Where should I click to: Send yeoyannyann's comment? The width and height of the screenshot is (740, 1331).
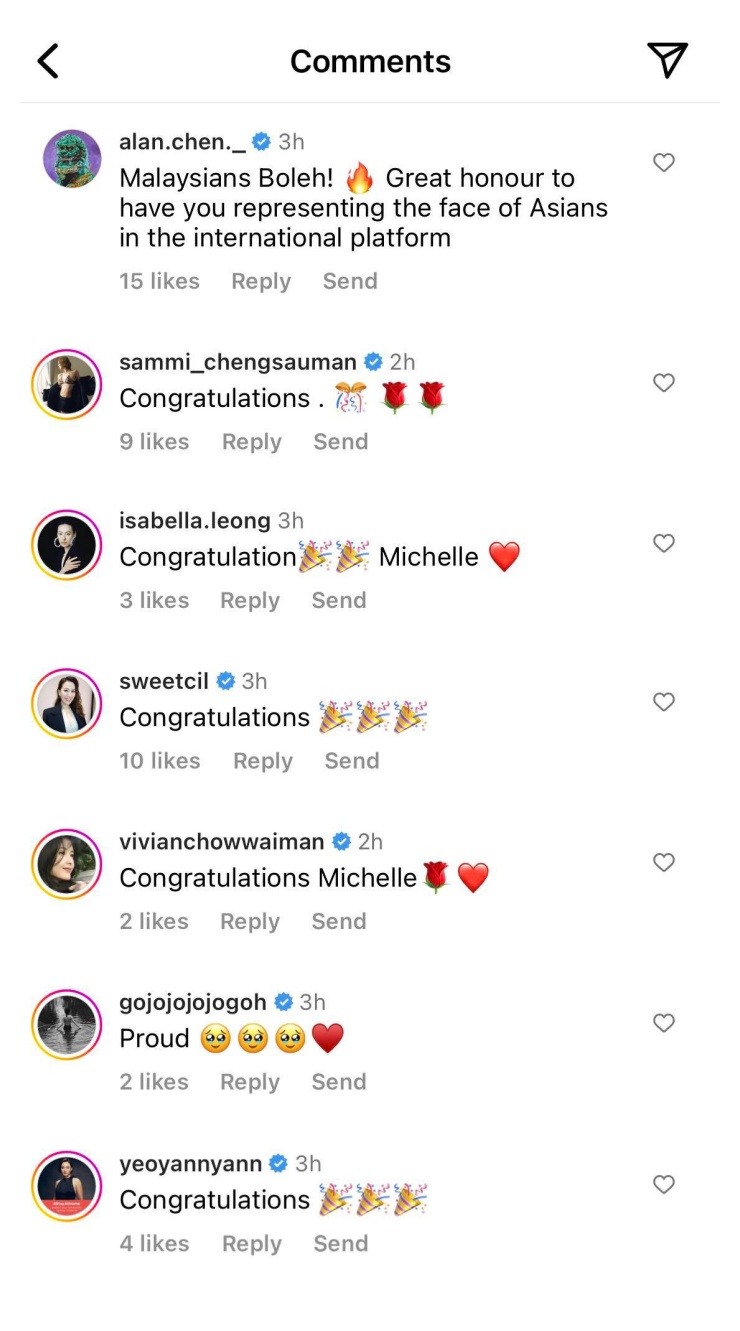[341, 1243]
